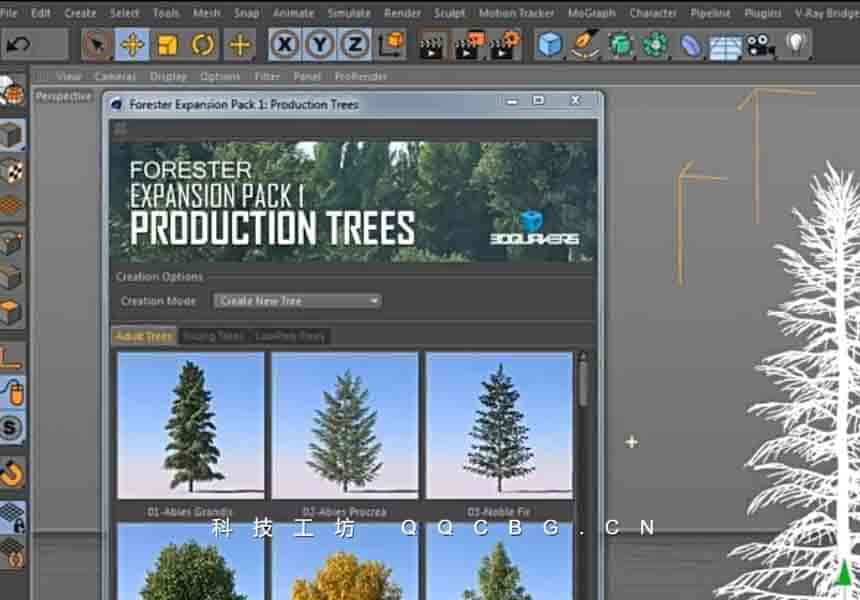
Task: Click the orange magnet icon in sidebar
Action: (12, 474)
